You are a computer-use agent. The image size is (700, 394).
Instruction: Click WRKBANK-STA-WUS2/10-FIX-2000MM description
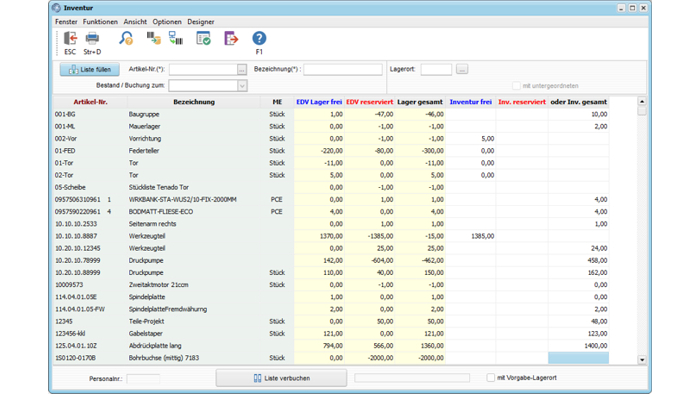click(x=183, y=199)
